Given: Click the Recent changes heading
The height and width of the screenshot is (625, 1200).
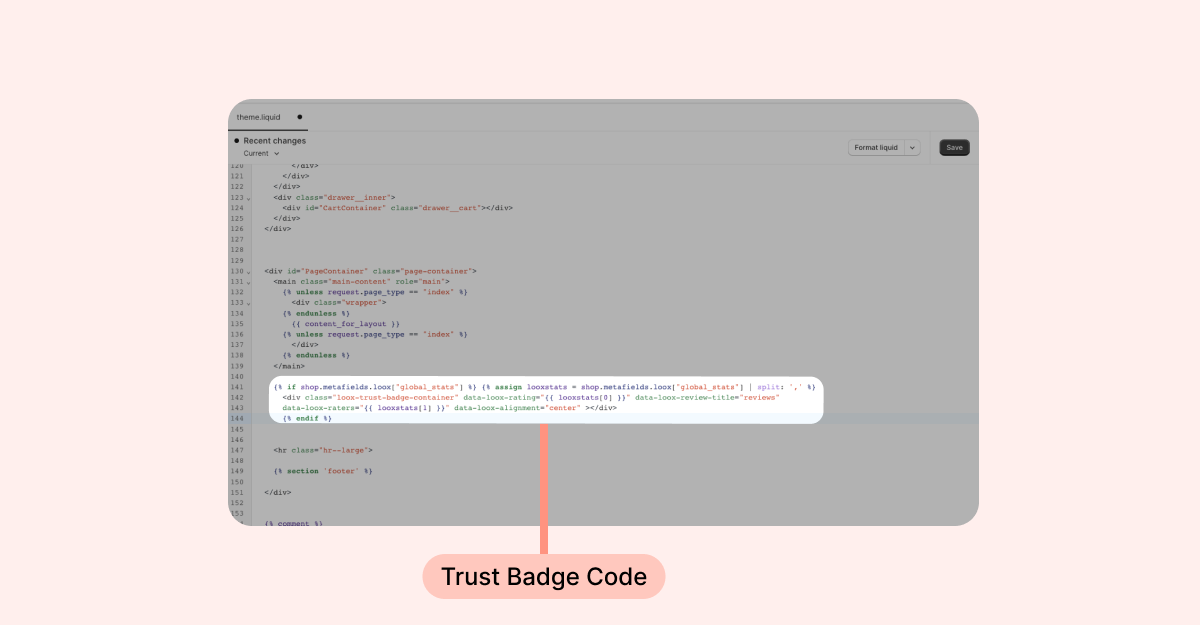Looking at the screenshot, I should tap(275, 141).
